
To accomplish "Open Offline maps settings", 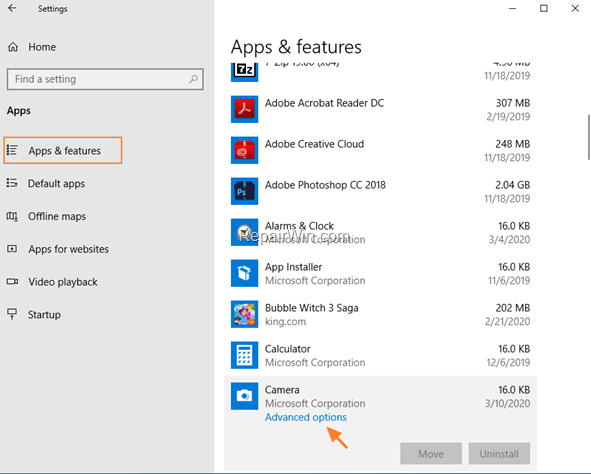I will point(57,216).
